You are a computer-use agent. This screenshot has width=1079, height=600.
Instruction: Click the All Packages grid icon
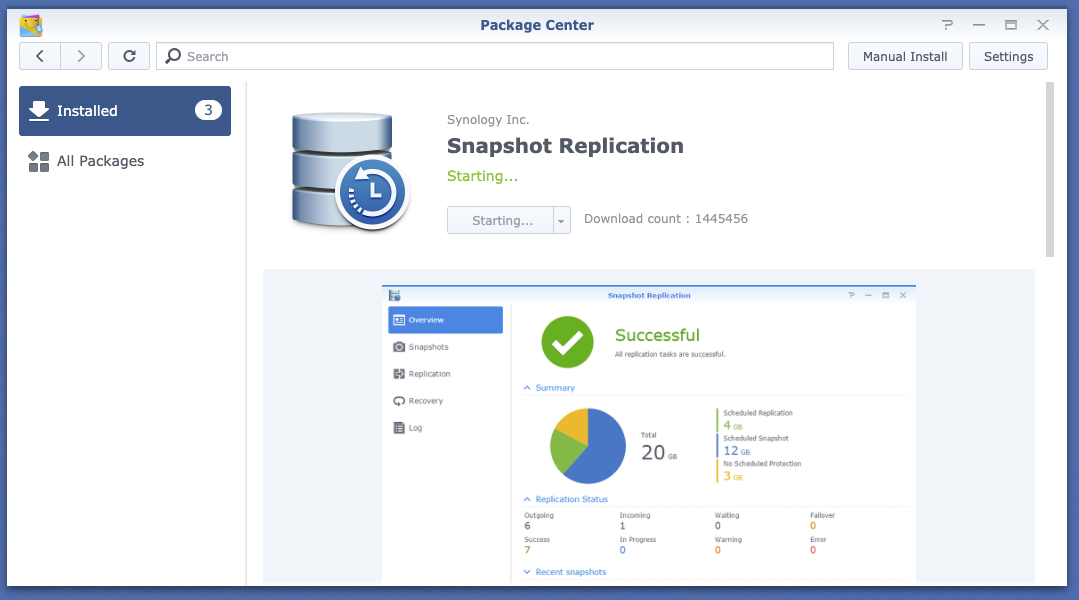39,162
